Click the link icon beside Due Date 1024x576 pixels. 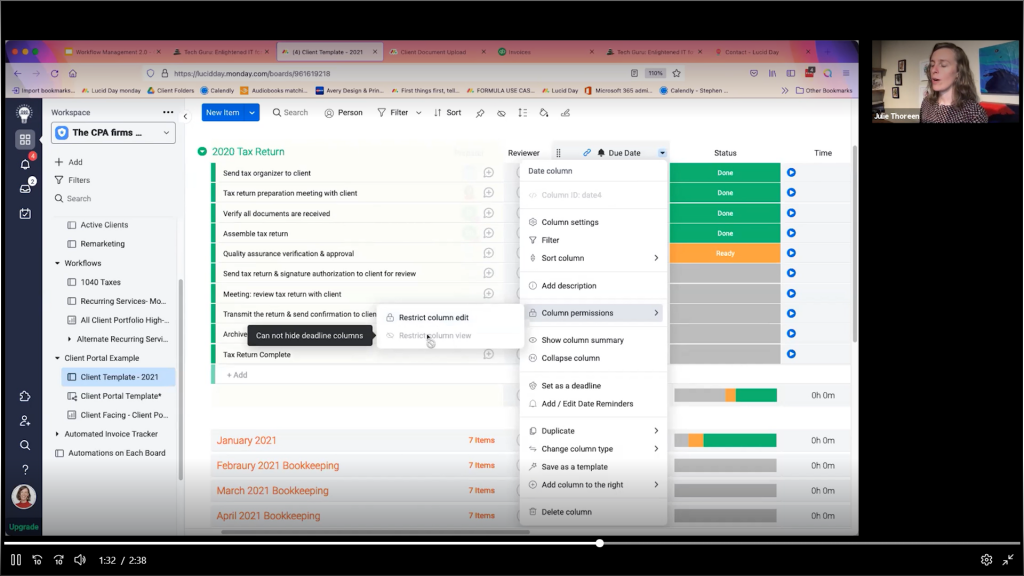[x=586, y=153]
